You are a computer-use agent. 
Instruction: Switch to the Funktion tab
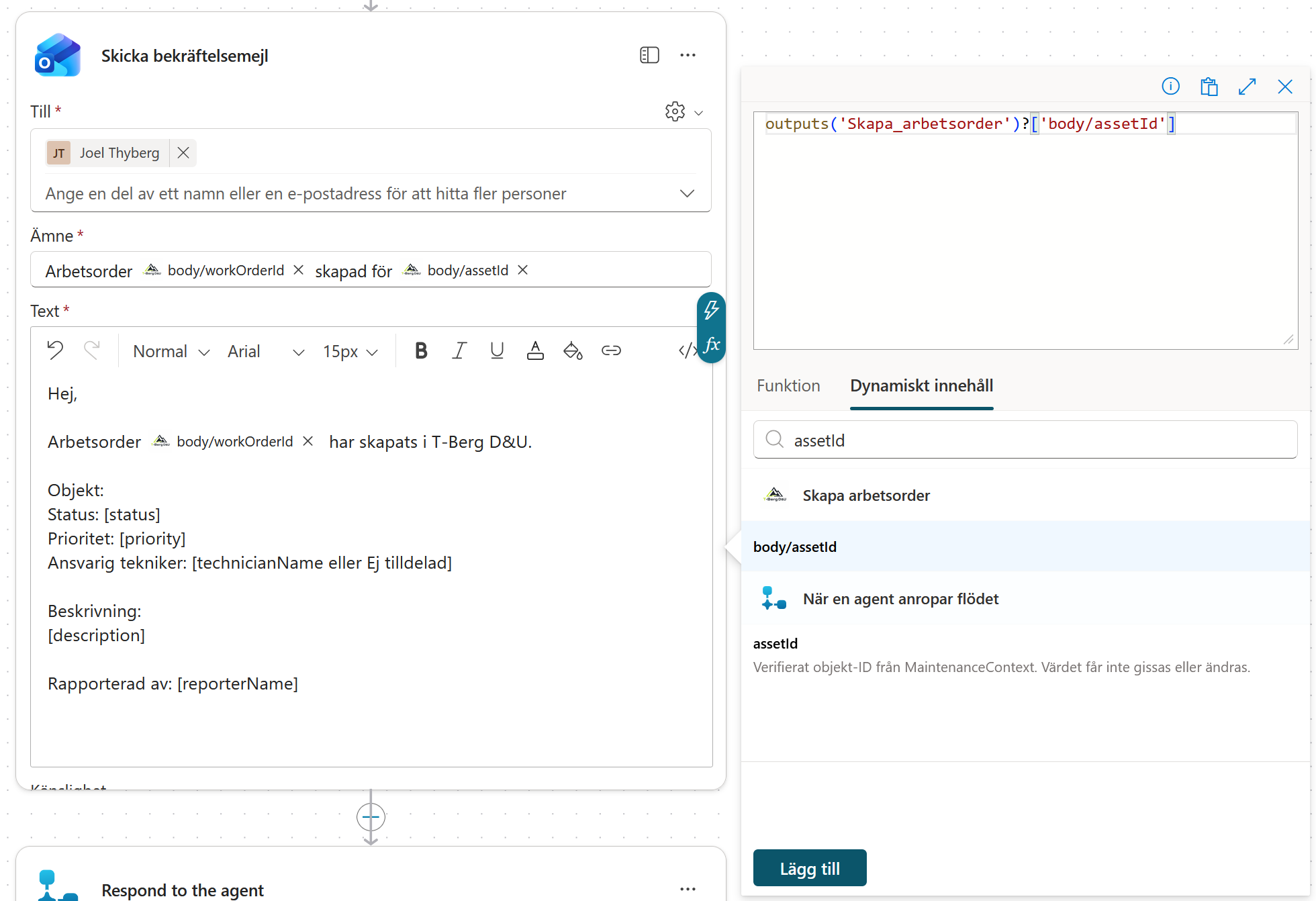pos(788,386)
